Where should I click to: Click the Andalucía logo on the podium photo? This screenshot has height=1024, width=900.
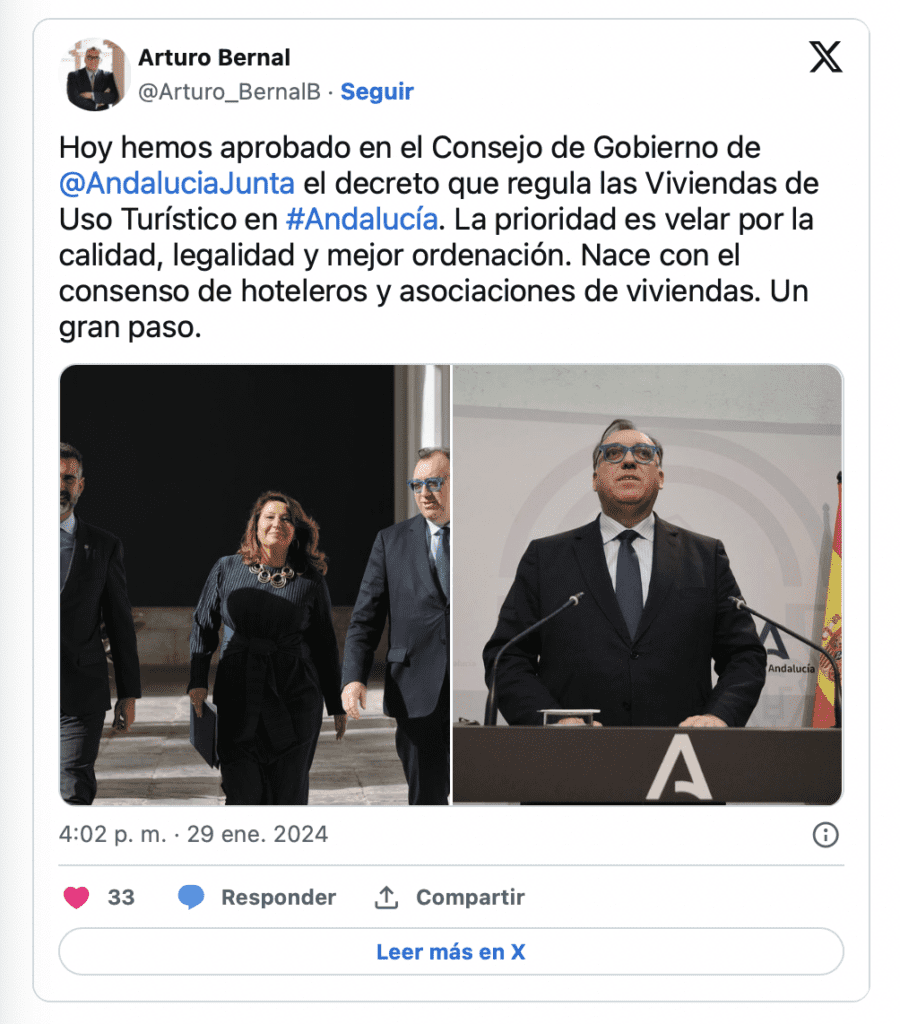(x=679, y=767)
